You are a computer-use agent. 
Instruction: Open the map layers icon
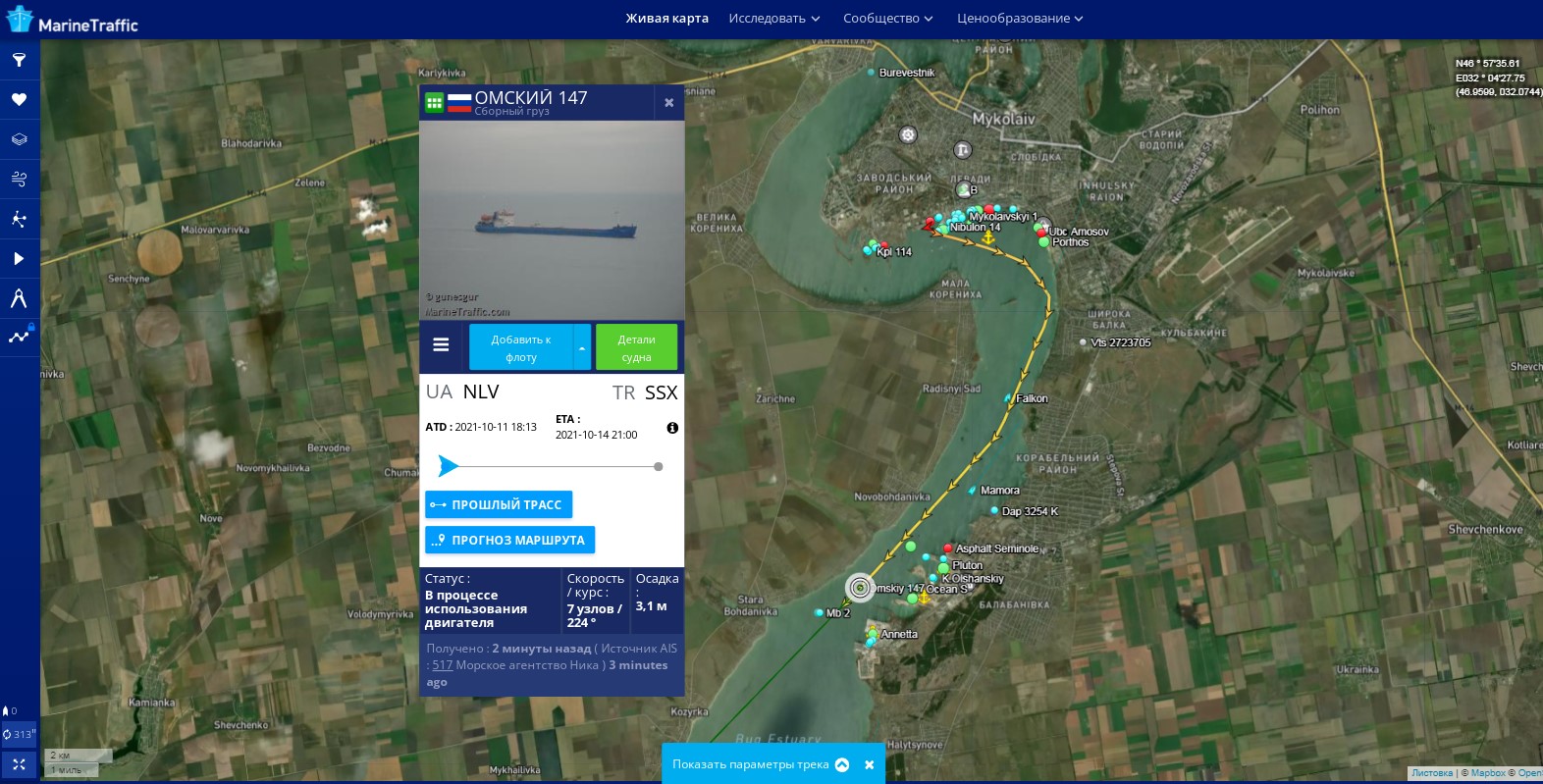19,139
